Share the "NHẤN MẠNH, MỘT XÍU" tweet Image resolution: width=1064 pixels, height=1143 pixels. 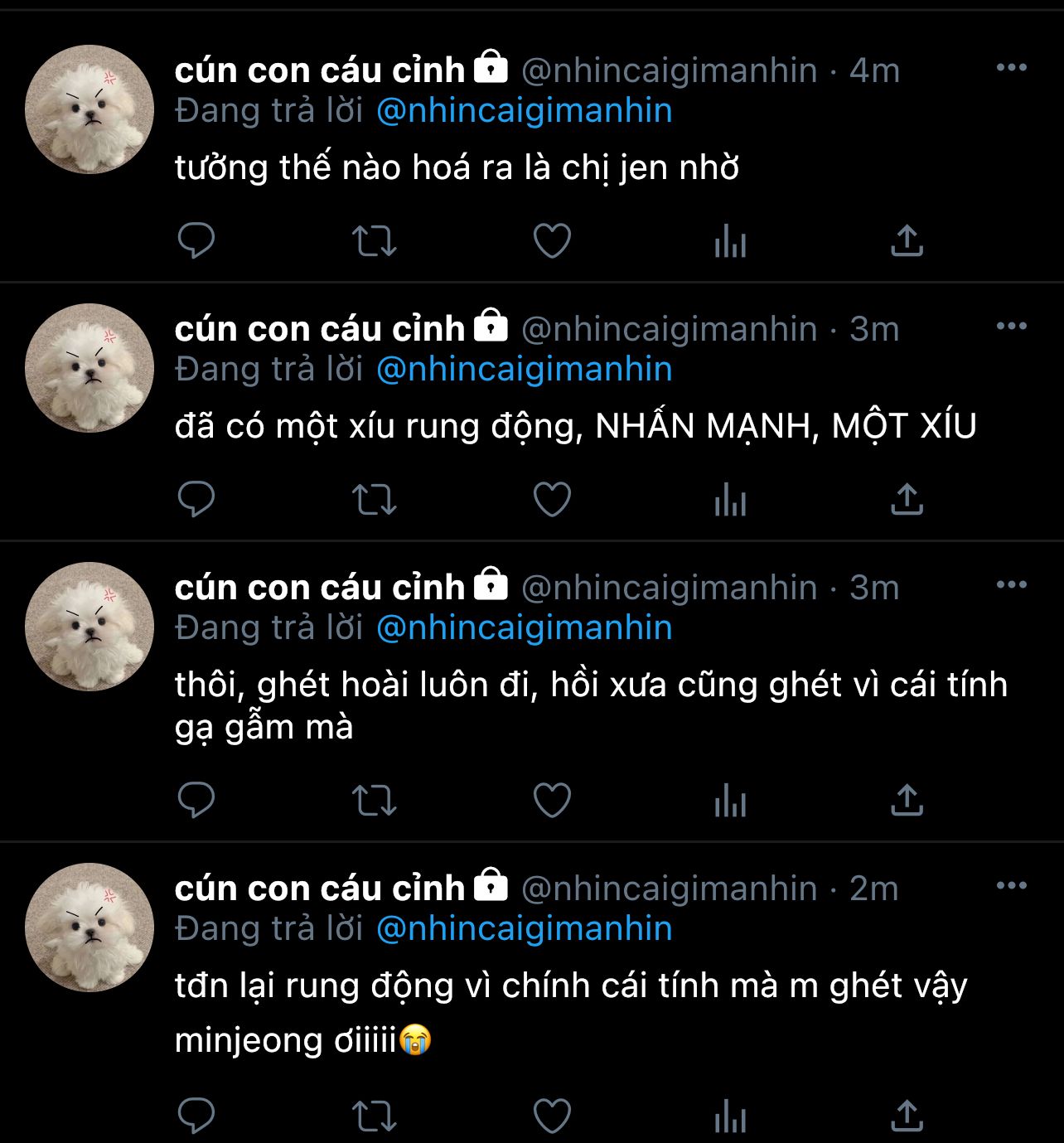907,500
